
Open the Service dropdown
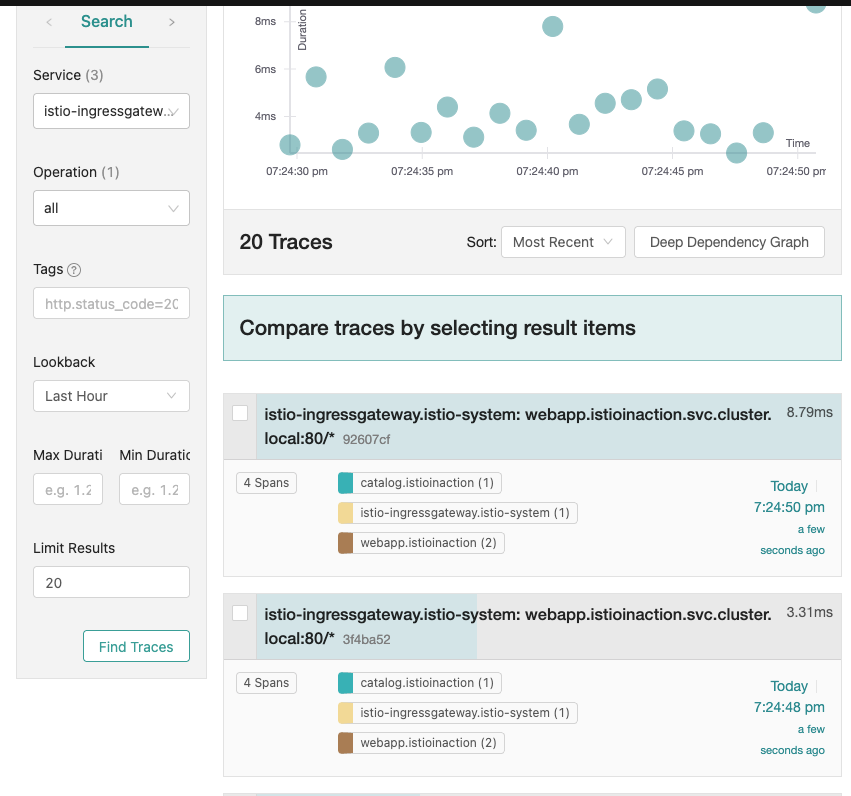click(x=111, y=112)
